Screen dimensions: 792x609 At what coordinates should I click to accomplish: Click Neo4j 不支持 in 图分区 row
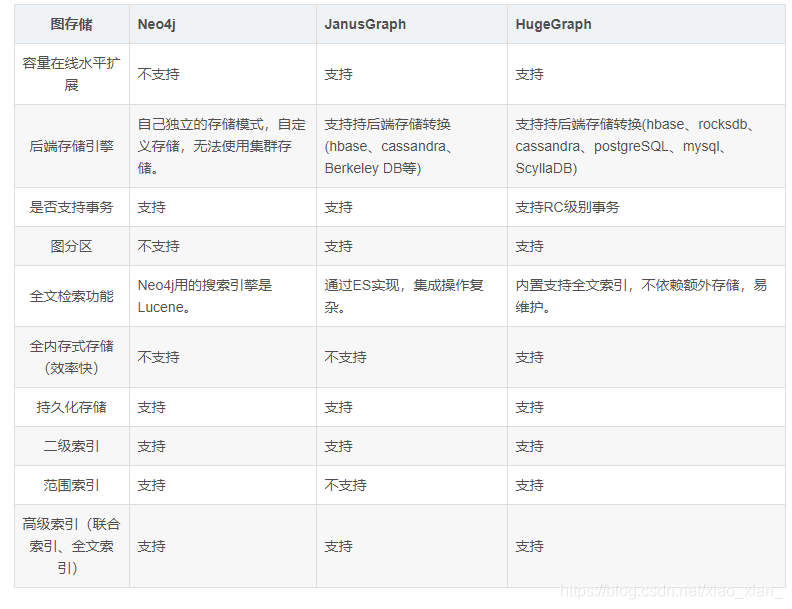pos(159,246)
